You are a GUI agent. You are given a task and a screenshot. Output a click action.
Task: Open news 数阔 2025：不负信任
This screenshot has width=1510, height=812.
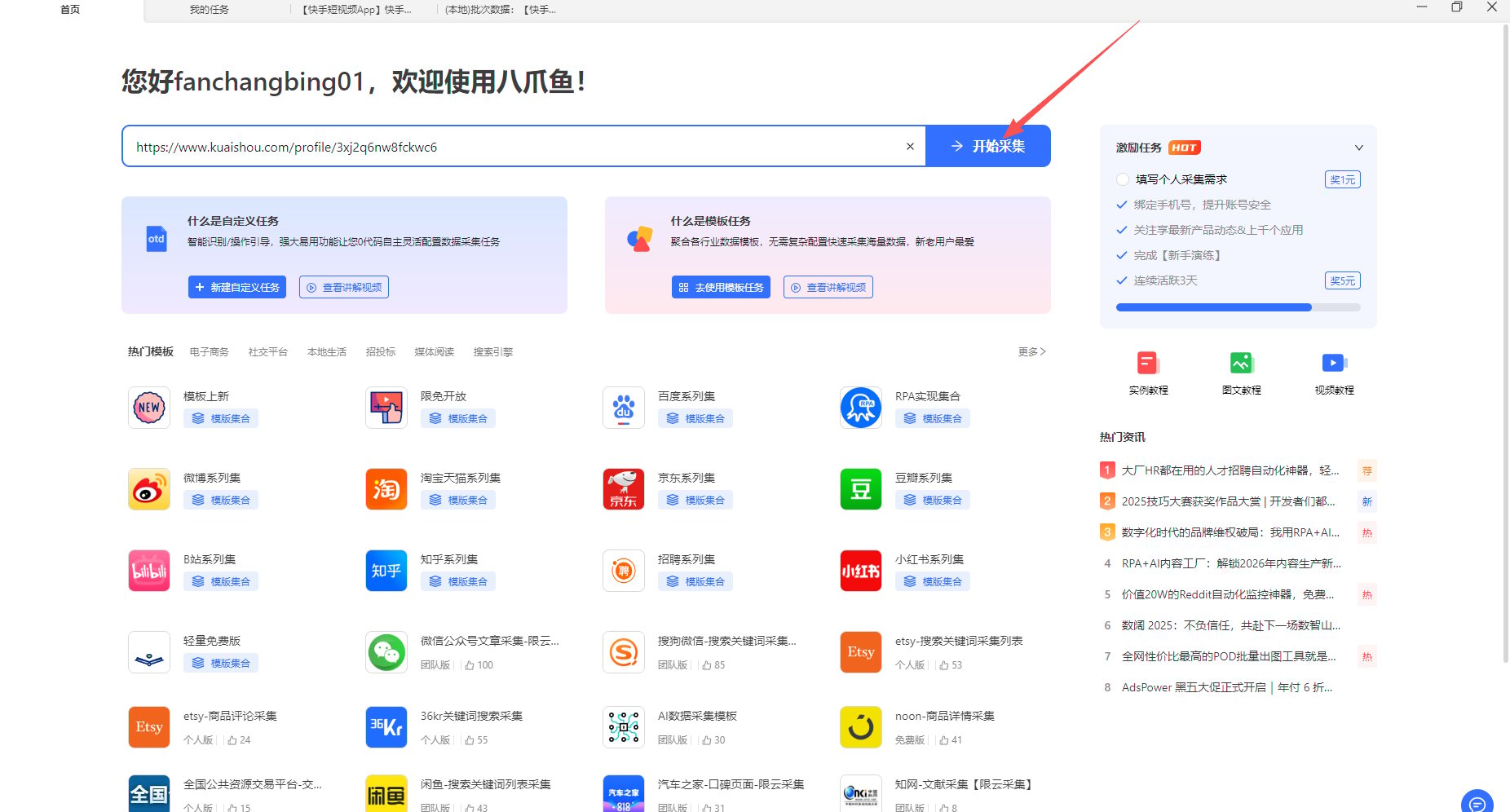coord(1231,625)
